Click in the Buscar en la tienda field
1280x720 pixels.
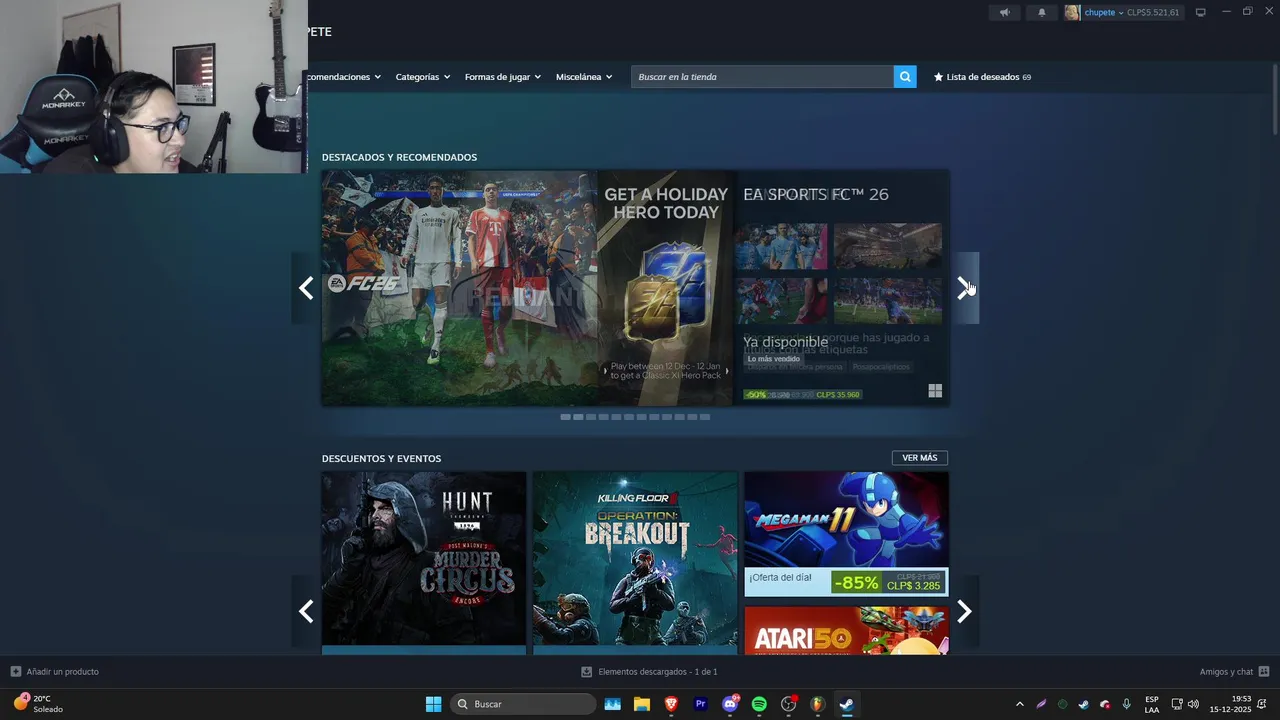pyautogui.click(x=762, y=77)
